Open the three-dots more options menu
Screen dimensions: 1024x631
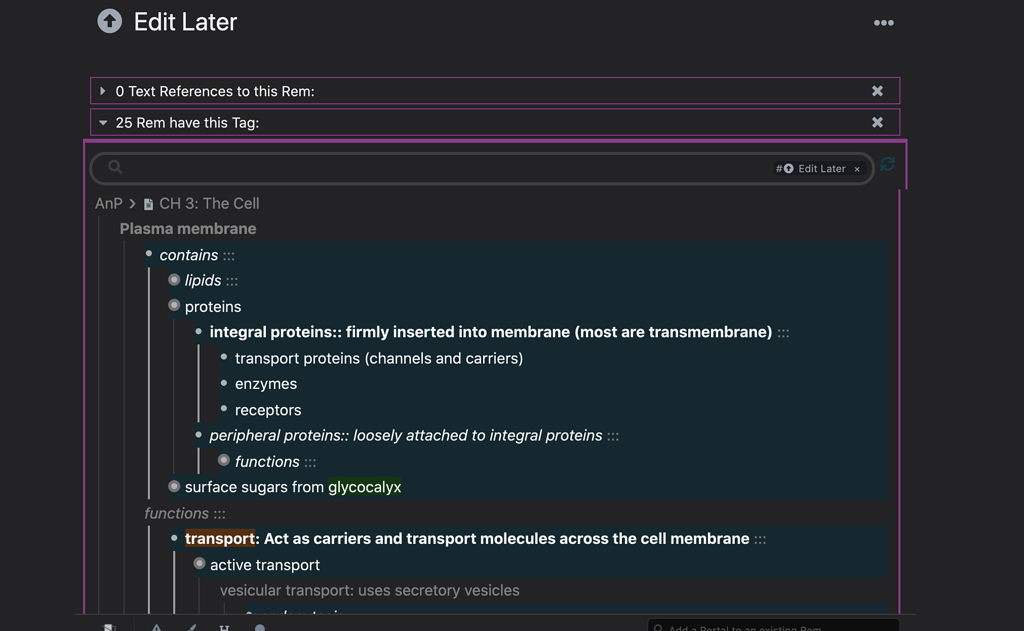click(883, 23)
